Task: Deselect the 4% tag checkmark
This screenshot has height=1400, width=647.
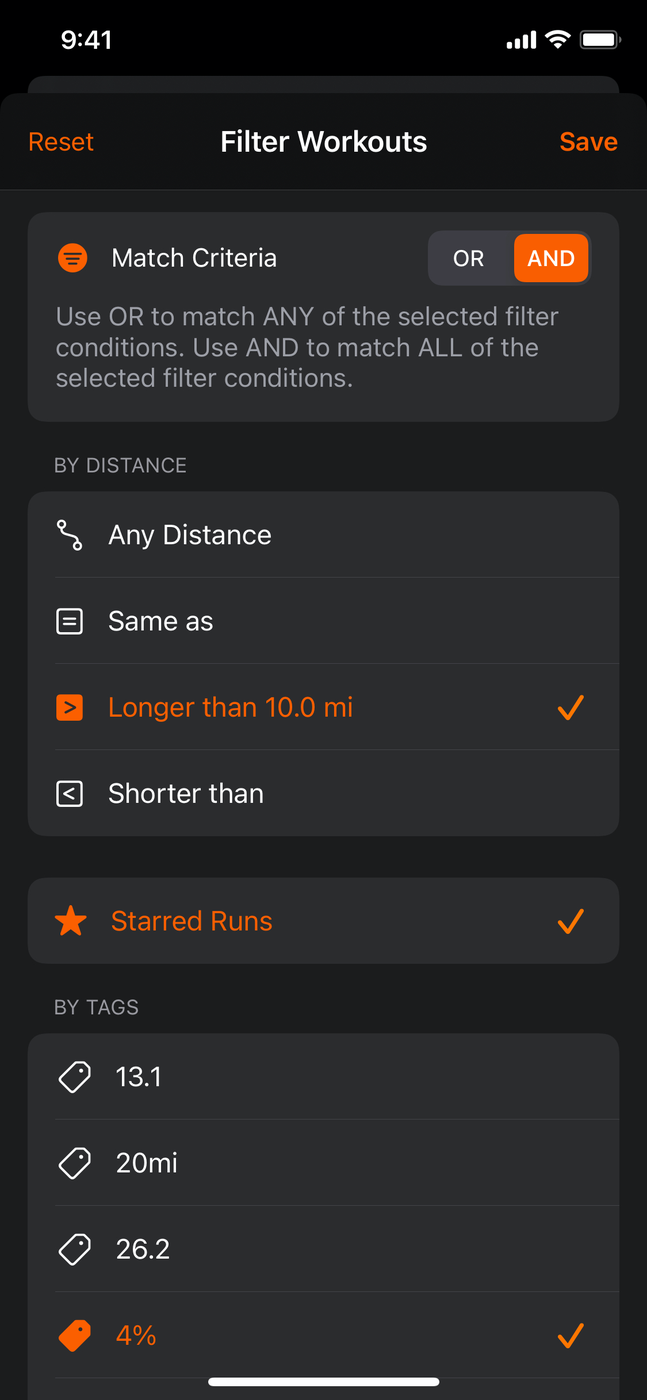Action: tap(570, 1335)
